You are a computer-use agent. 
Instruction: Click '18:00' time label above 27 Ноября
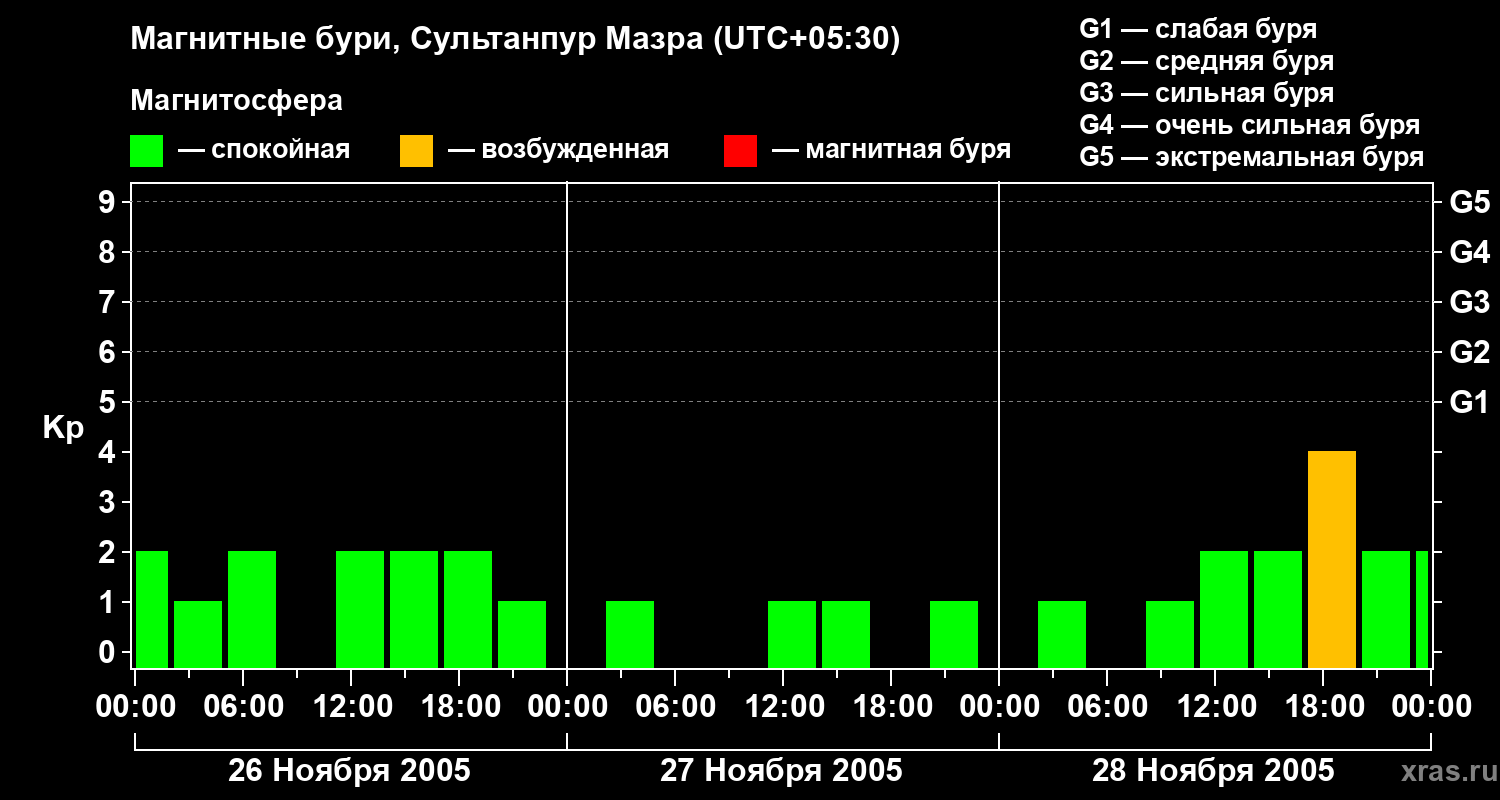click(891, 707)
